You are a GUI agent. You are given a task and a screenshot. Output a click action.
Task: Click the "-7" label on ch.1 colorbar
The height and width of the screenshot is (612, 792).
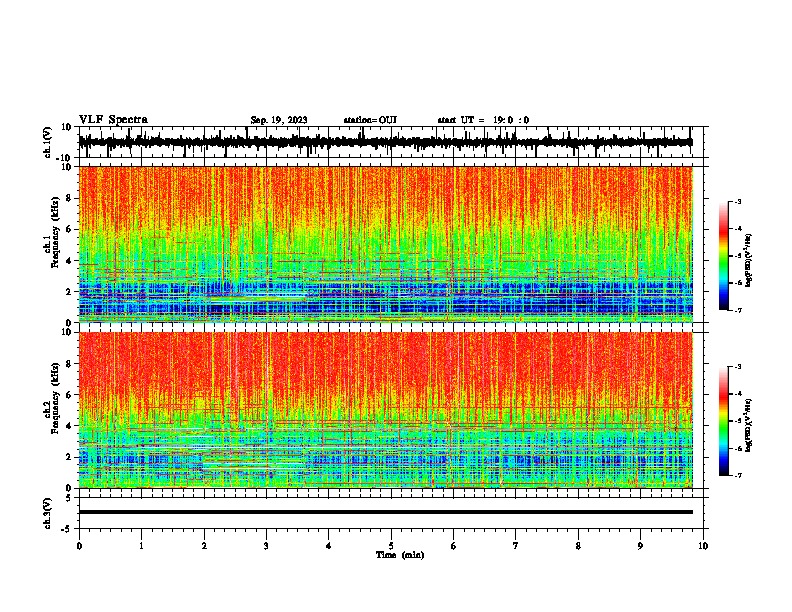738,310
